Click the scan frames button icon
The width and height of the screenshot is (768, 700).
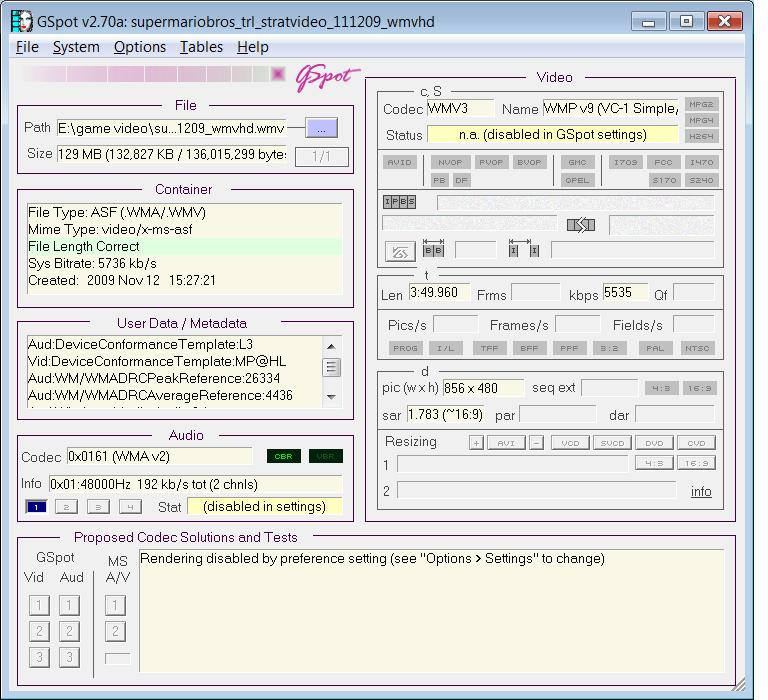pos(400,252)
